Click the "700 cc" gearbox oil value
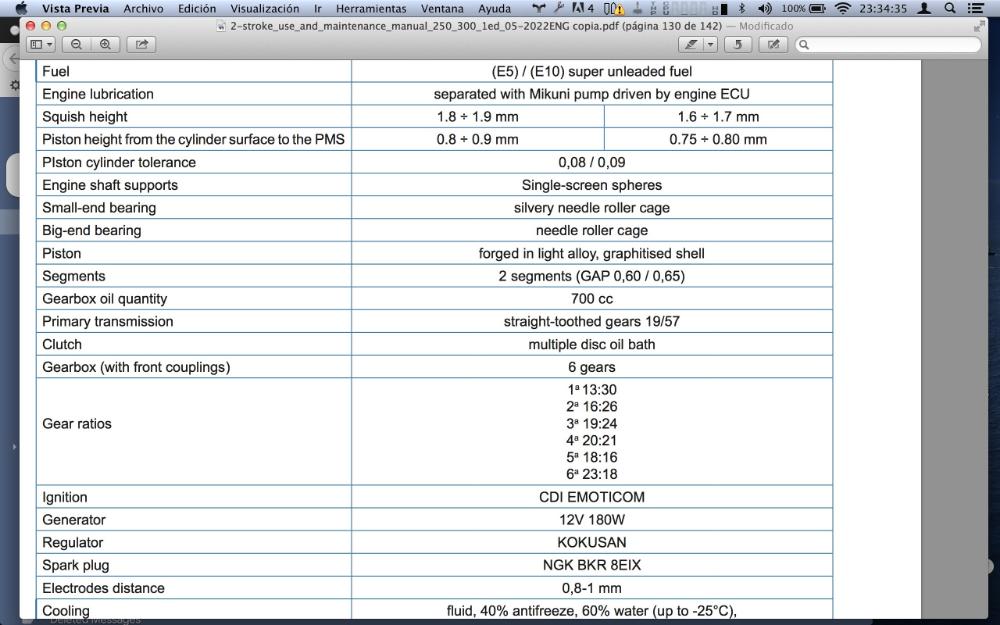This screenshot has height=625, width=1000. pyautogui.click(x=591, y=298)
